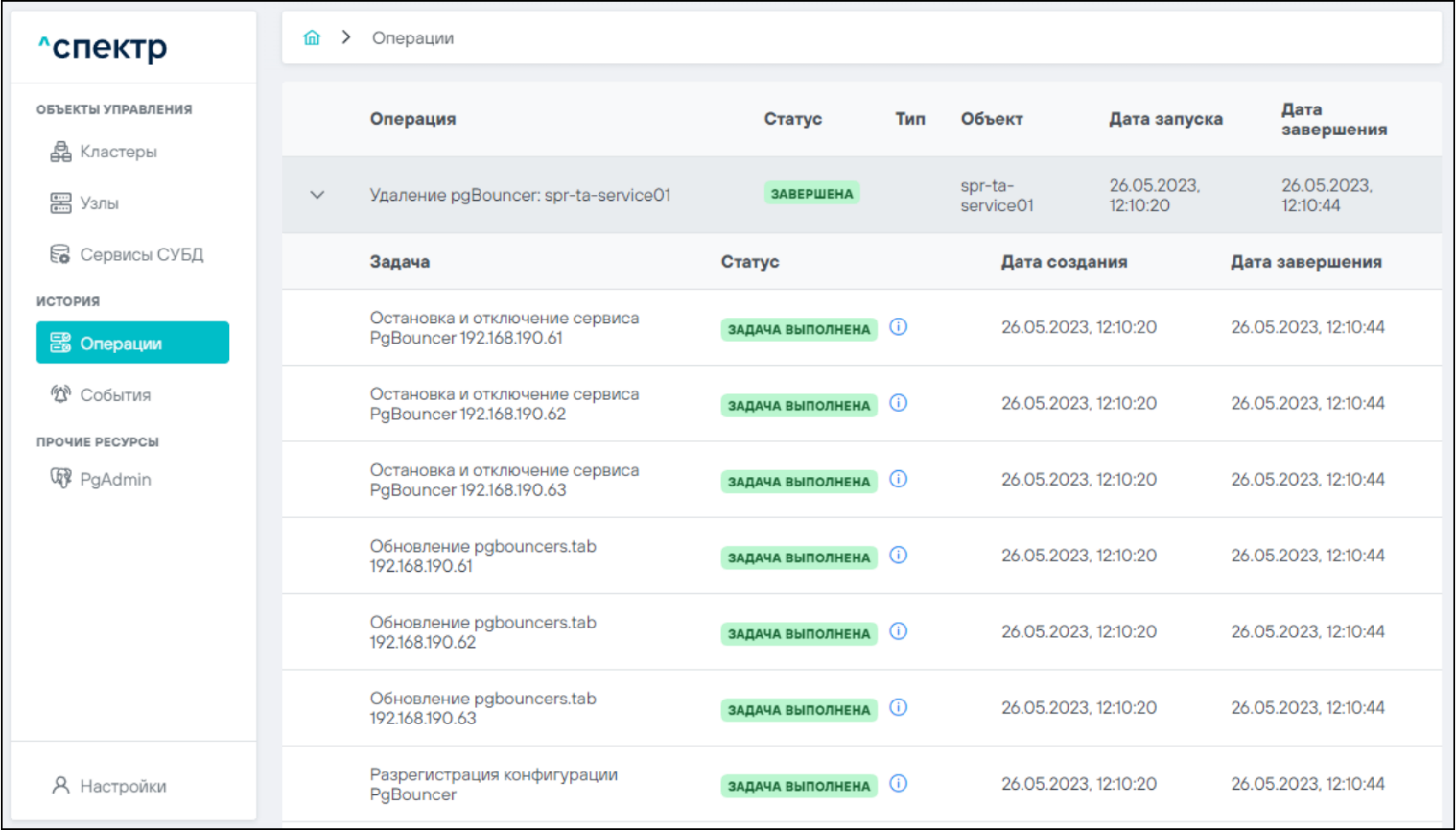This screenshot has width=1456, height=830.
Task: Show info for task PgBouncer 192.168.190.61 stop
Action: click(899, 327)
